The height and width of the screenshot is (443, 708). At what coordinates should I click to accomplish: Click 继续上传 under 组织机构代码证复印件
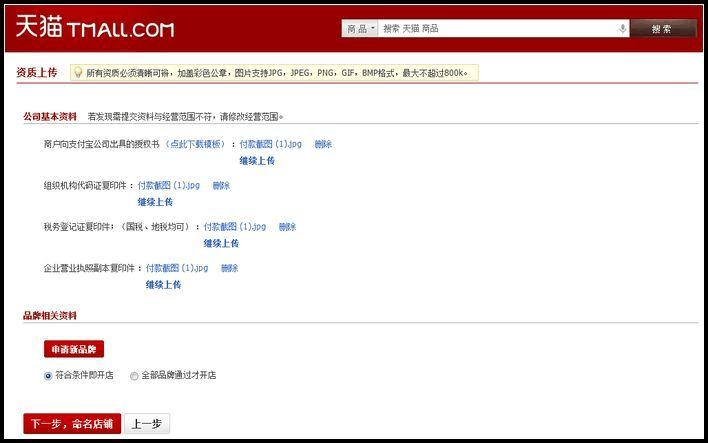click(x=155, y=202)
